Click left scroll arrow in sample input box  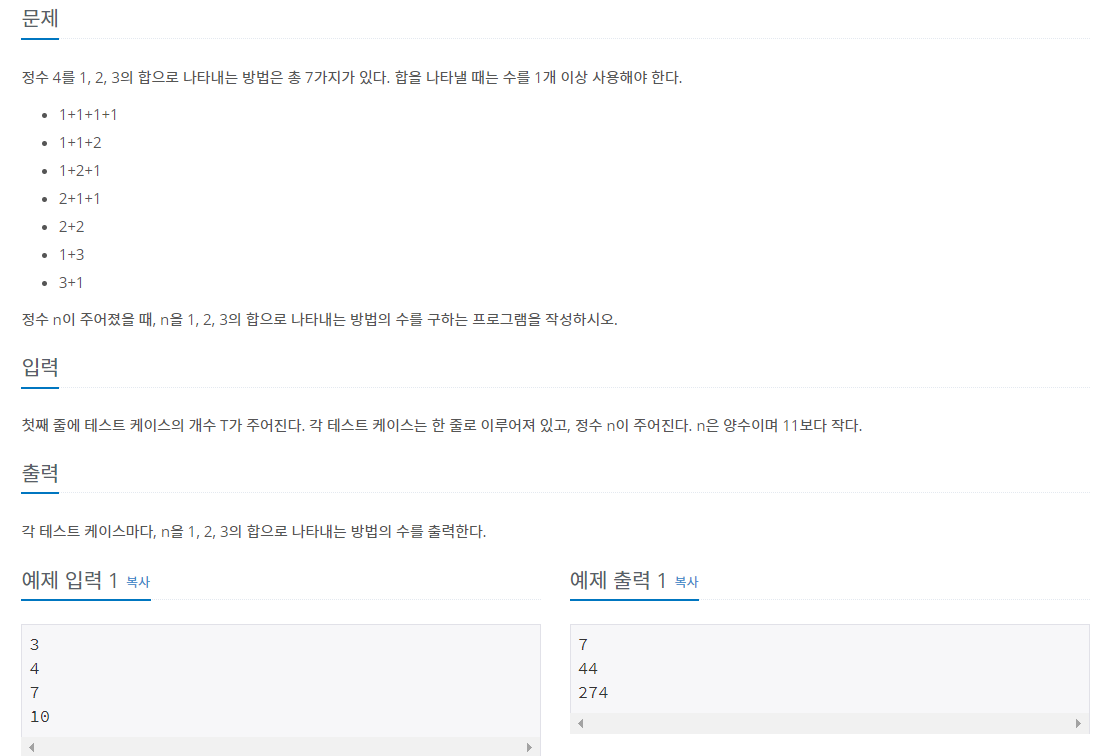[x=31, y=747]
